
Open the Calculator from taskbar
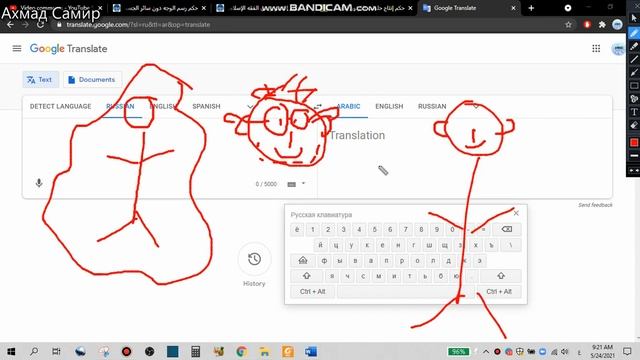click(x=196, y=351)
